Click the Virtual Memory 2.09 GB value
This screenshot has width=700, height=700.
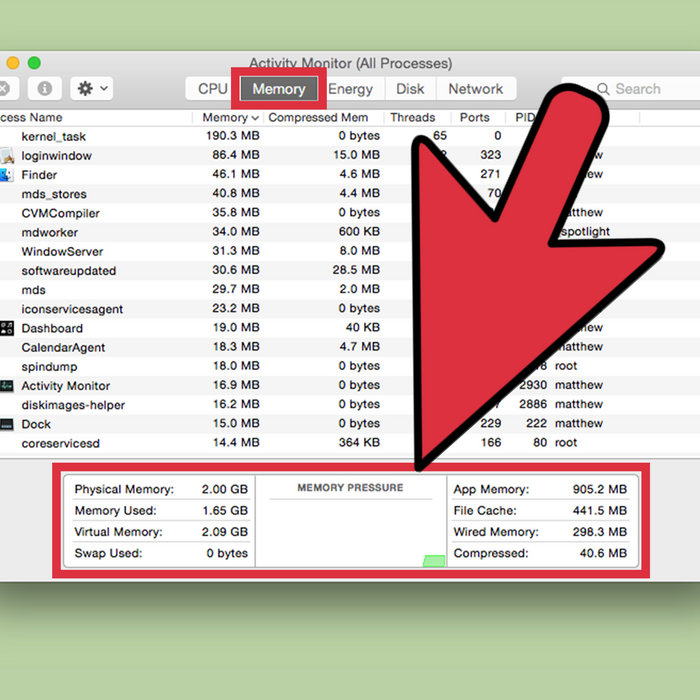coord(225,532)
